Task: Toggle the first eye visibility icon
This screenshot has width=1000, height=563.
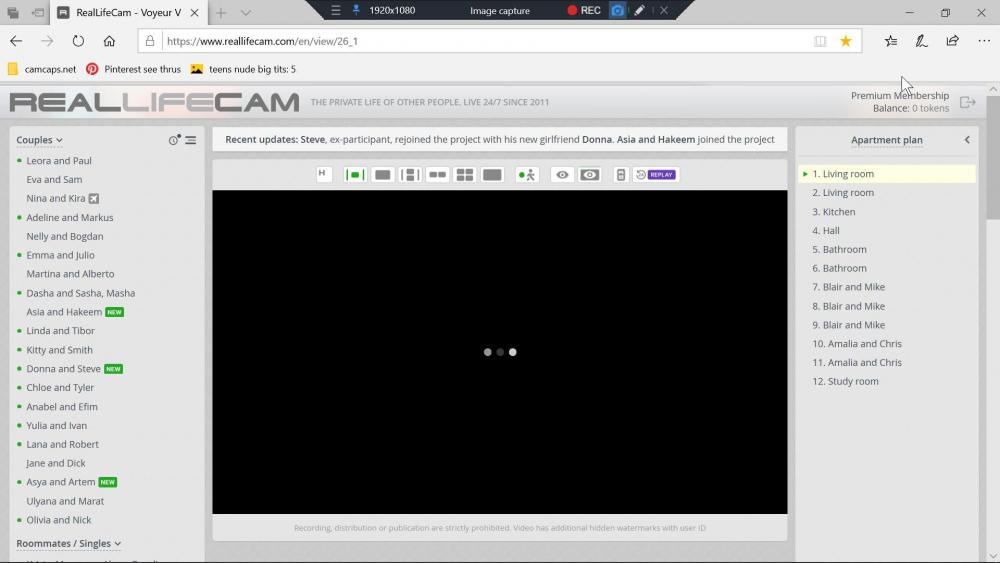Action: pos(563,175)
